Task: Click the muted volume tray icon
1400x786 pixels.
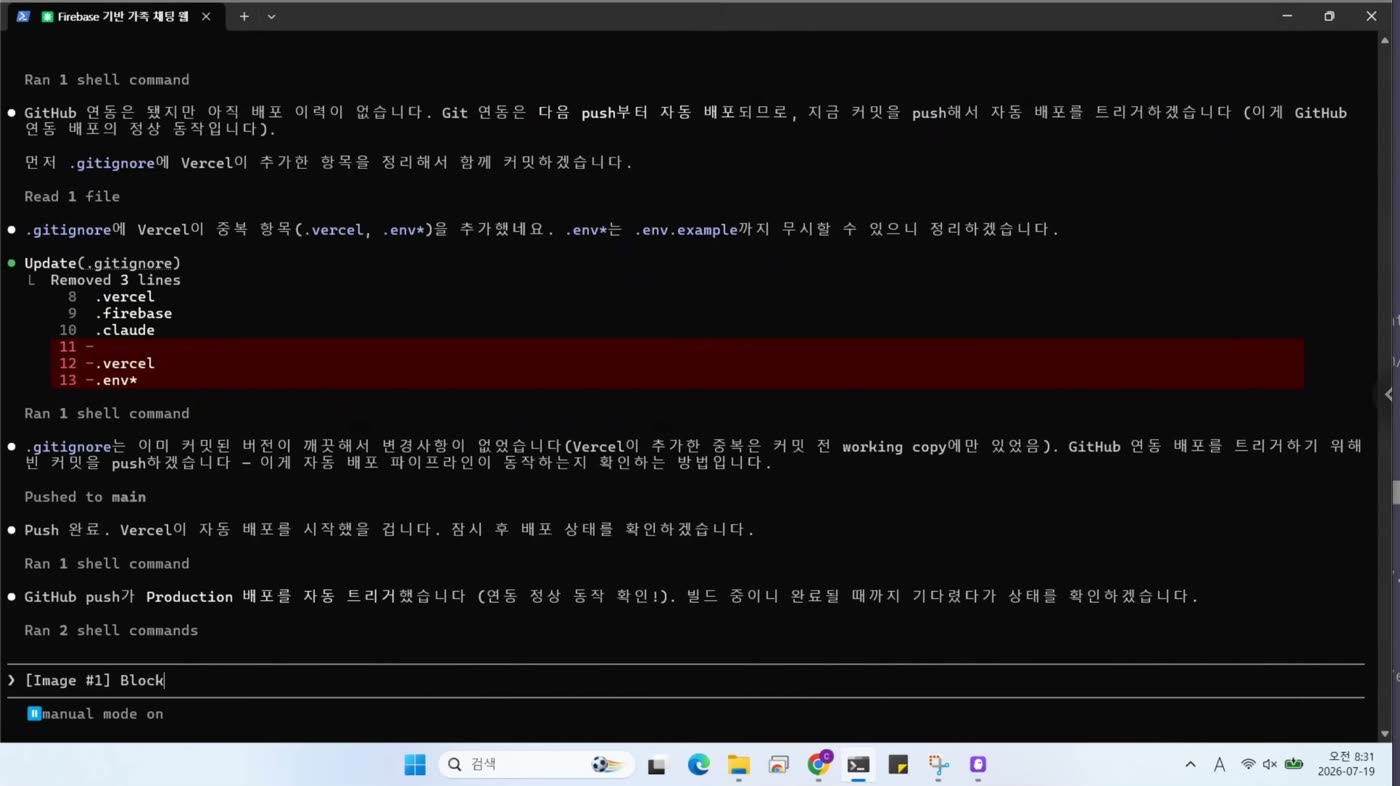Action: [x=1270, y=765]
